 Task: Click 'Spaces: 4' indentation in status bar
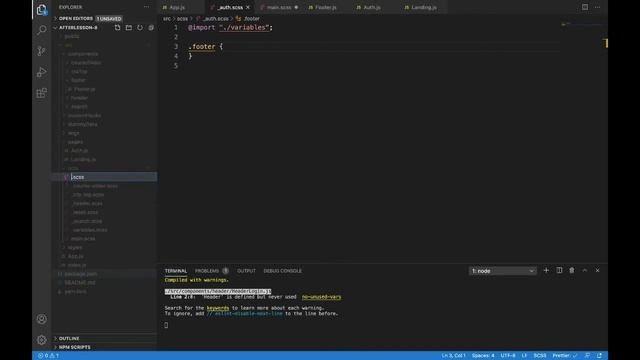click(x=483, y=356)
